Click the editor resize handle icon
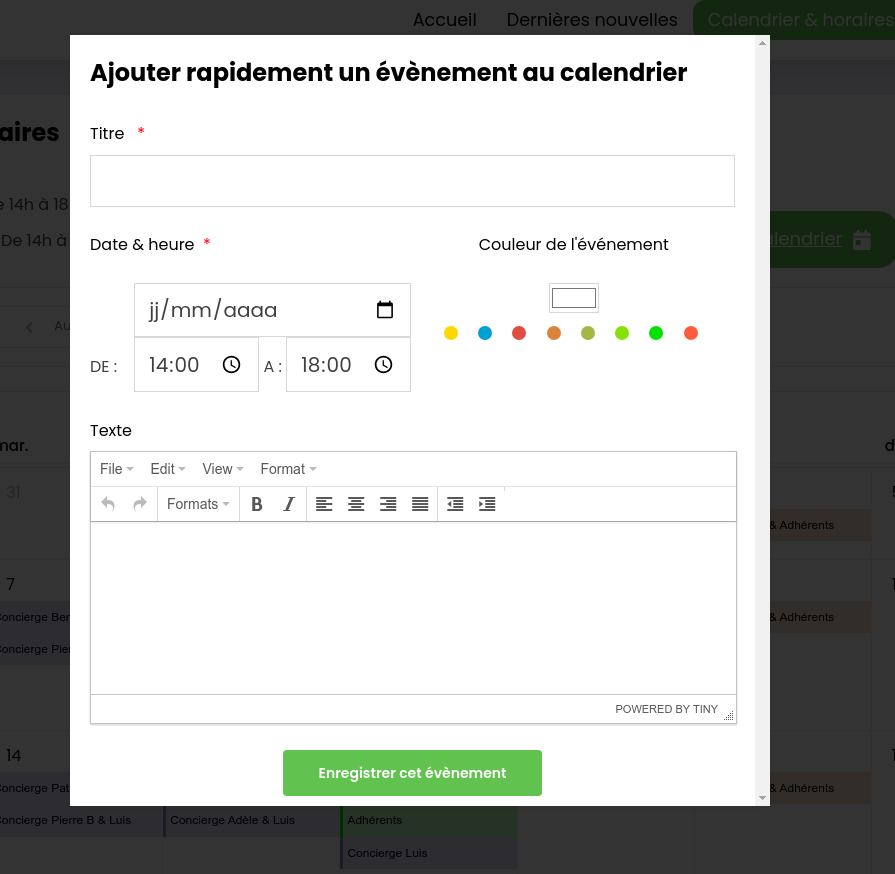 [729, 715]
